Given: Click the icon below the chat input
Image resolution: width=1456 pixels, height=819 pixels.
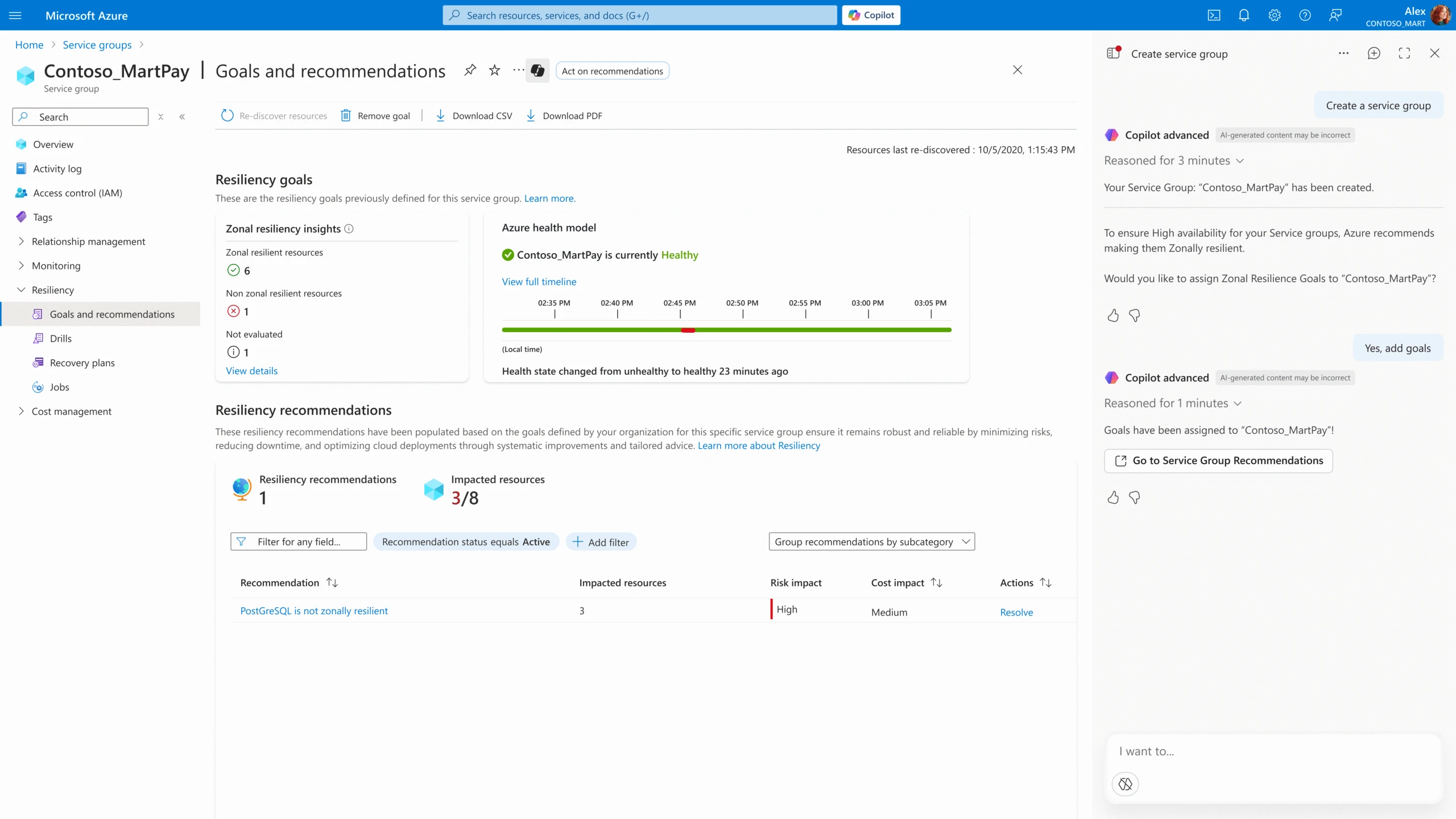Looking at the screenshot, I should click(x=1125, y=784).
